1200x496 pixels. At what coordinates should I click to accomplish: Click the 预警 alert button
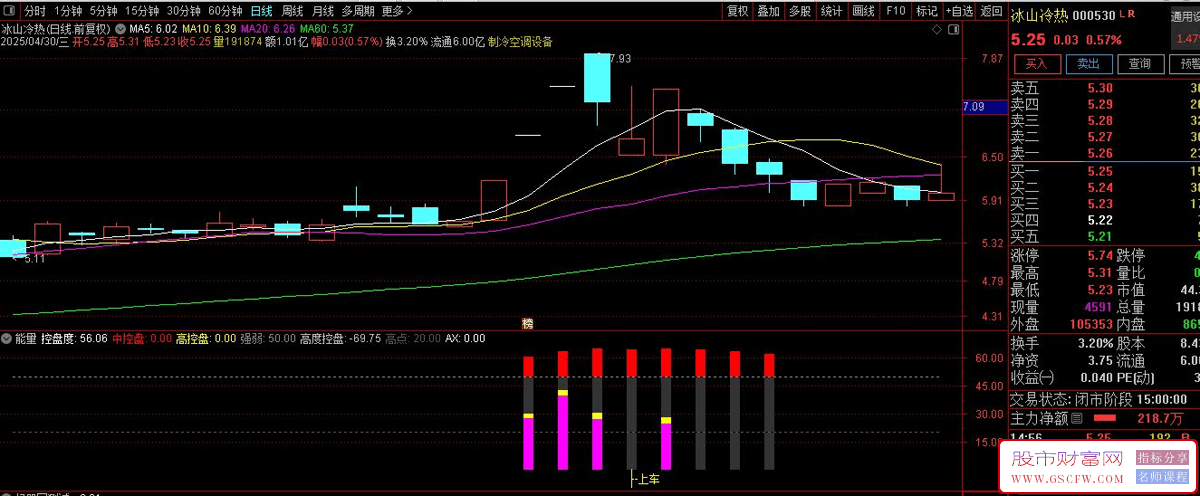pos(1186,64)
